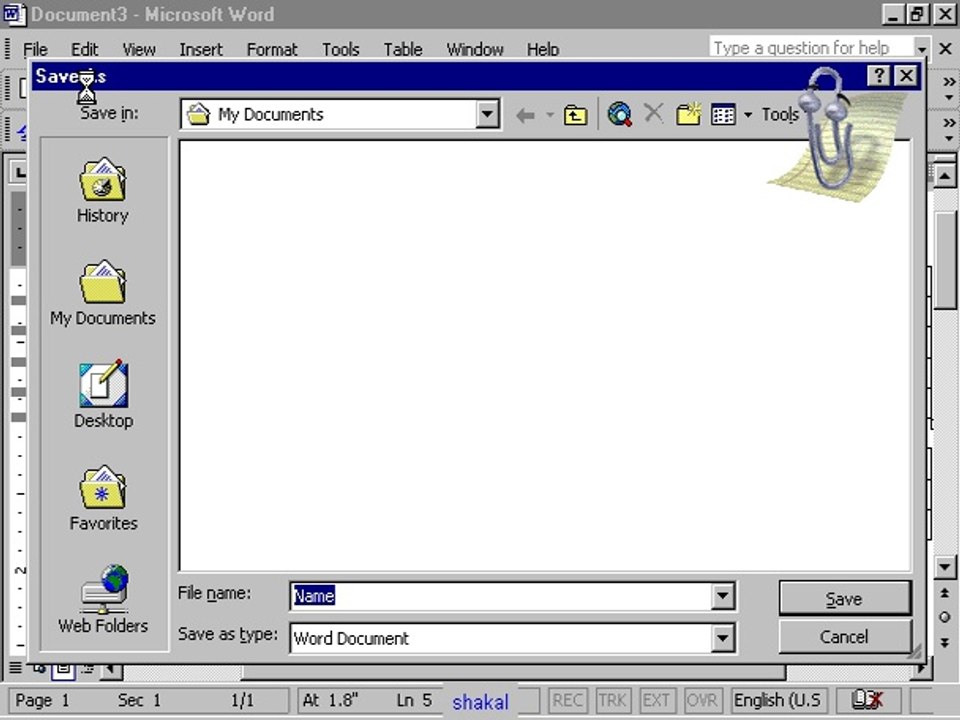960x720 pixels.
Task: Expand the Save in dropdown
Action: click(487, 114)
